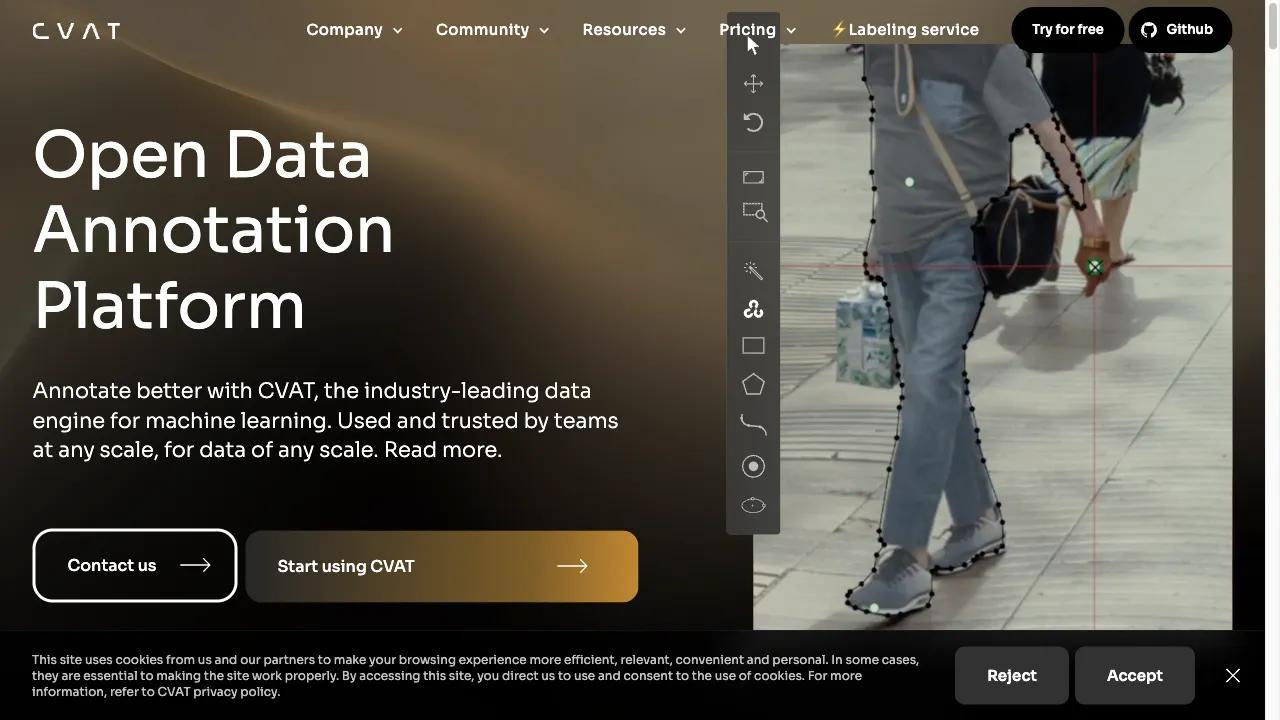Click the green crosshair point on image
Image resolution: width=1280 pixels, height=720 pixels.
click(1095, 267)
